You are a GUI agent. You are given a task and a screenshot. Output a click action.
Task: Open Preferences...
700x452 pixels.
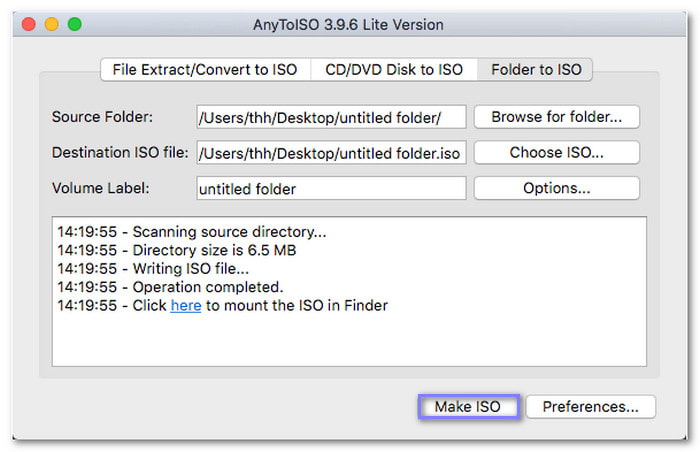(591, 407)
